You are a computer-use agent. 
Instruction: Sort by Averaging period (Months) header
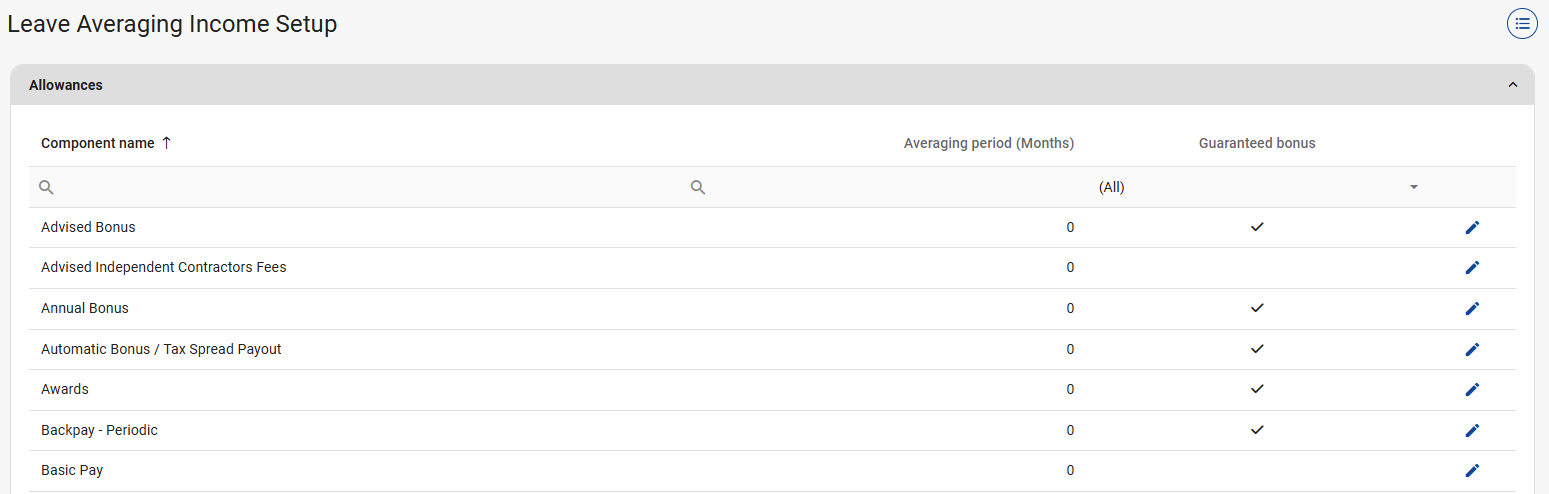988,143
